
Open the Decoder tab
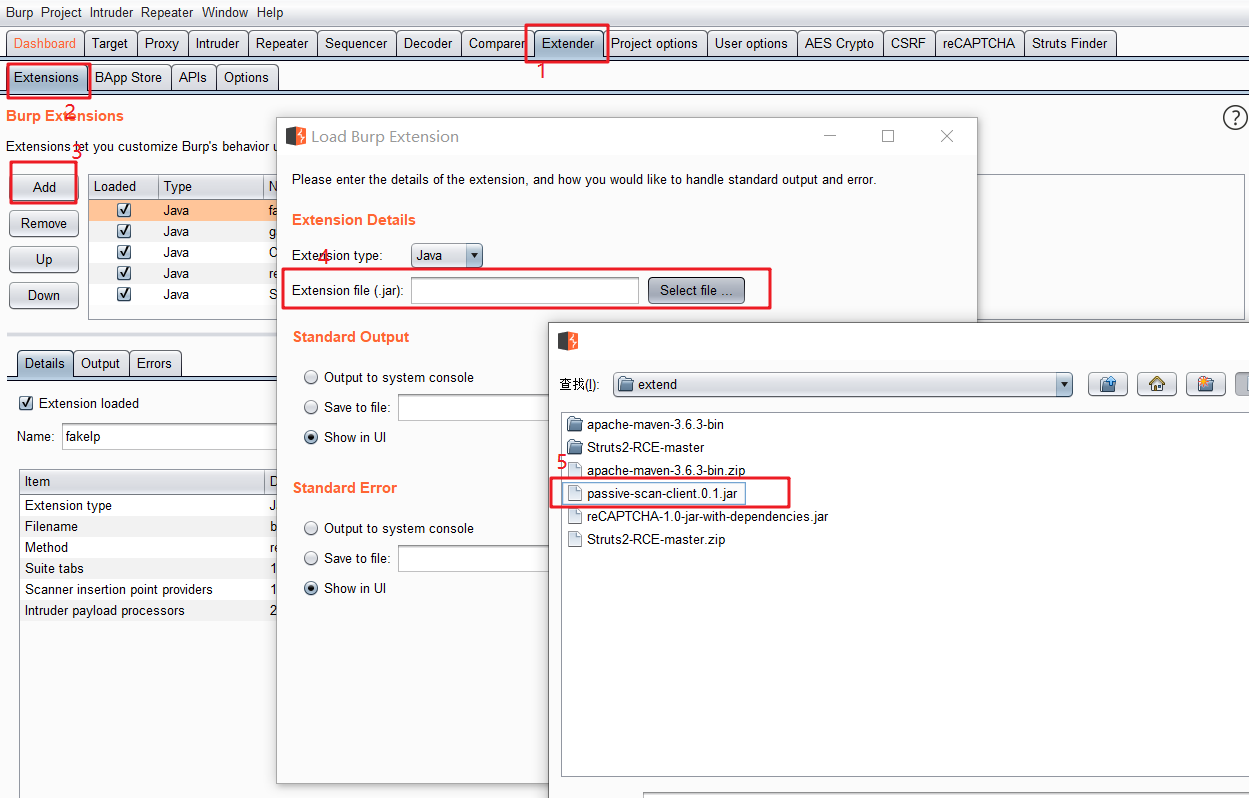[x=428, y=43]
